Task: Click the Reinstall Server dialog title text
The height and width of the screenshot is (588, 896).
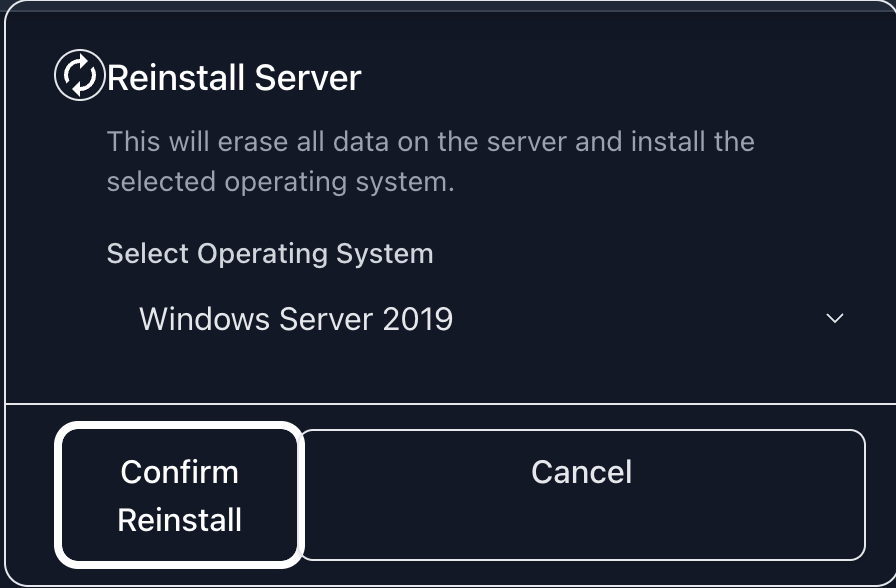Action: click(x=234, y=77)
